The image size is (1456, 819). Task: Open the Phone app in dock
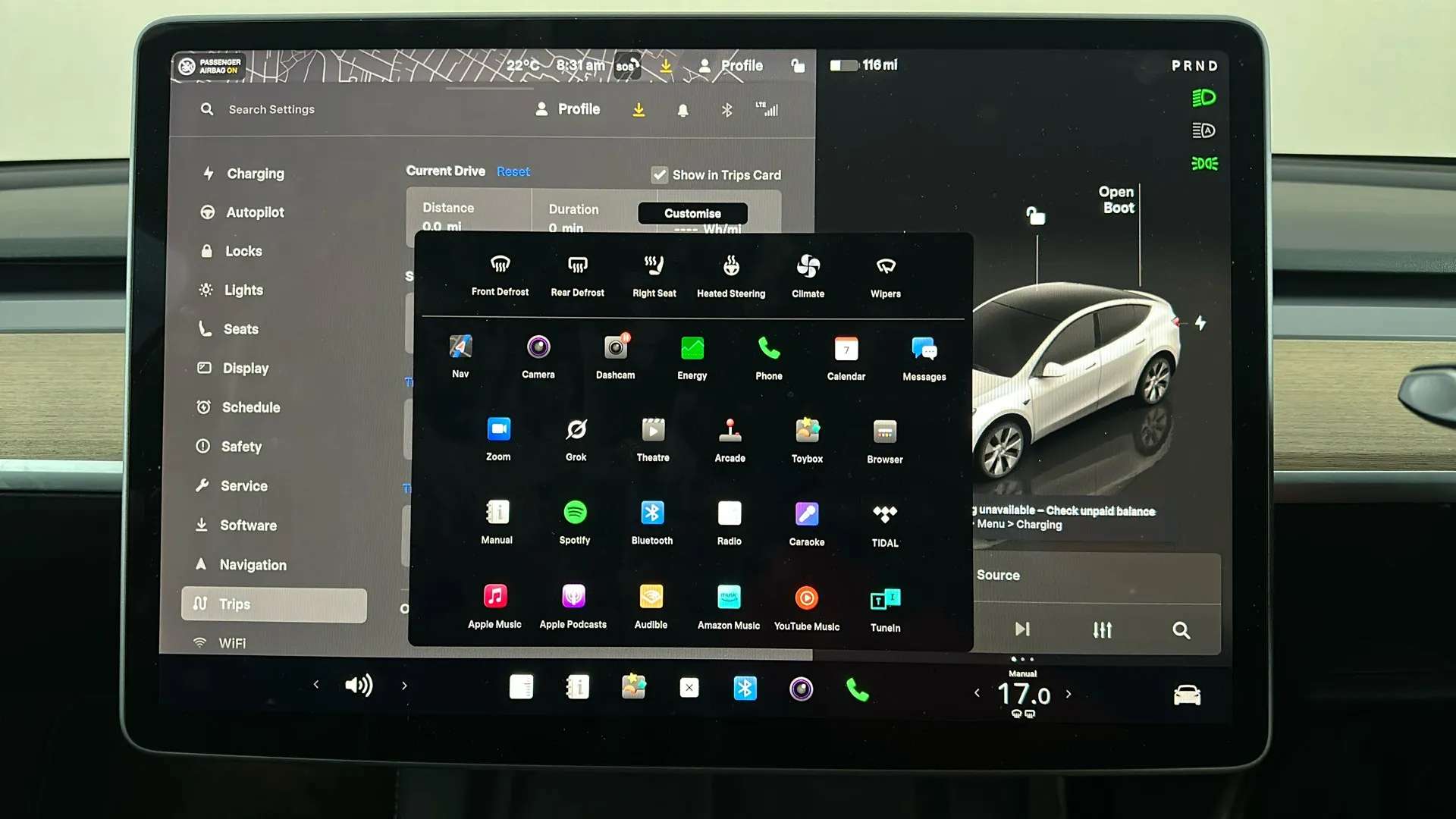tap(857, 689)
